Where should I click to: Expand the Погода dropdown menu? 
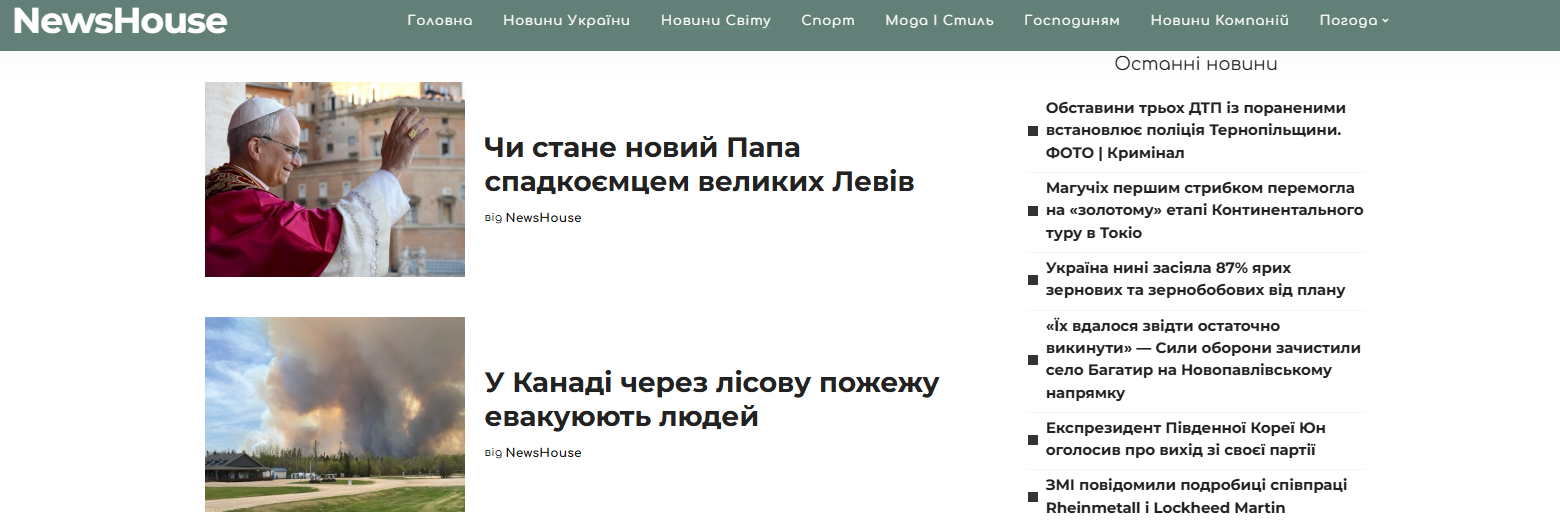point(1354,20)
